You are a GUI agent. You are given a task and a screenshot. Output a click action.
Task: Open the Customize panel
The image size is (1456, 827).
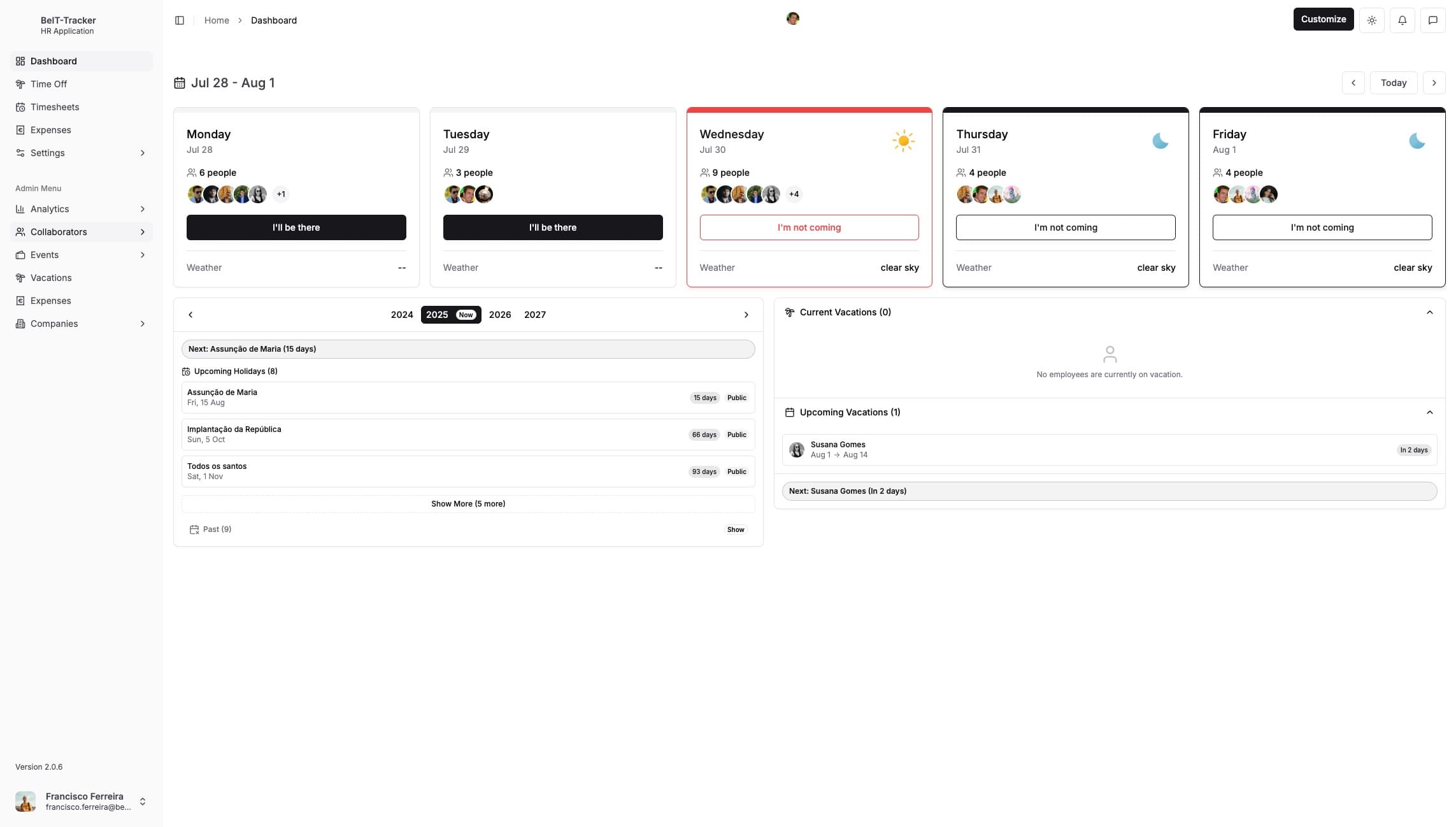[1323, 18]
